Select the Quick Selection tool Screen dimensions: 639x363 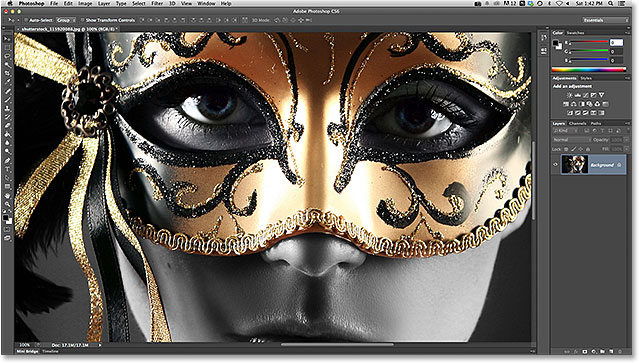[x=7, y=64]
